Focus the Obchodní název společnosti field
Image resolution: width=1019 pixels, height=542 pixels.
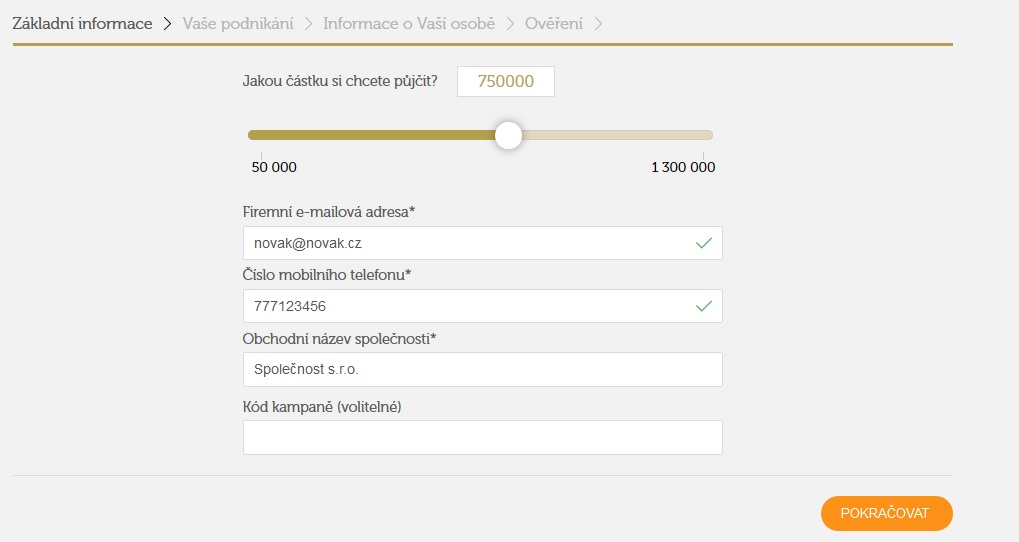[482, 370]
